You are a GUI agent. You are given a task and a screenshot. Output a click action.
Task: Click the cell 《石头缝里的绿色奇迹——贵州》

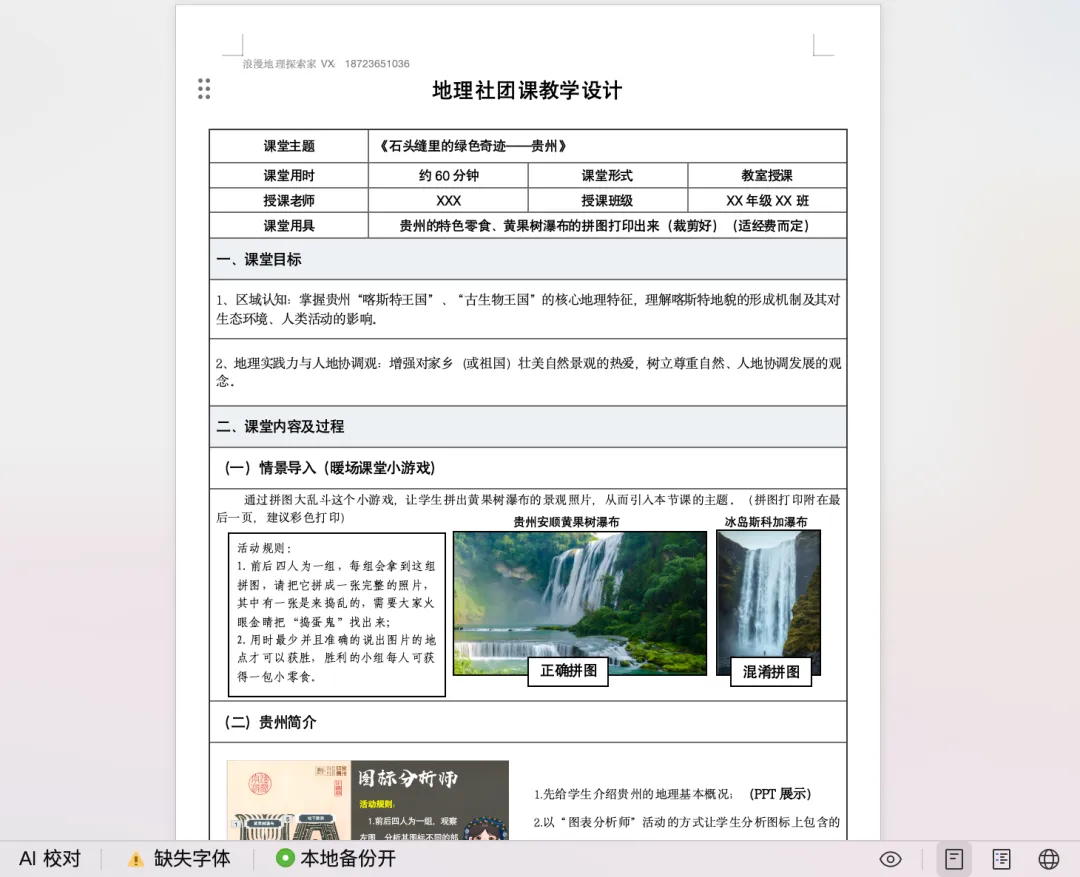pyautogui.click(x=608, y=146)
